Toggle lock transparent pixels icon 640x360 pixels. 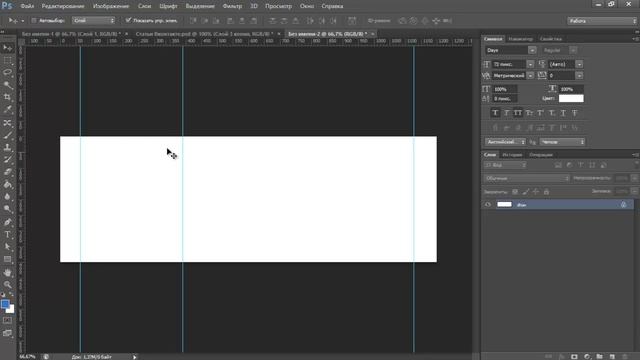(515, 191)
